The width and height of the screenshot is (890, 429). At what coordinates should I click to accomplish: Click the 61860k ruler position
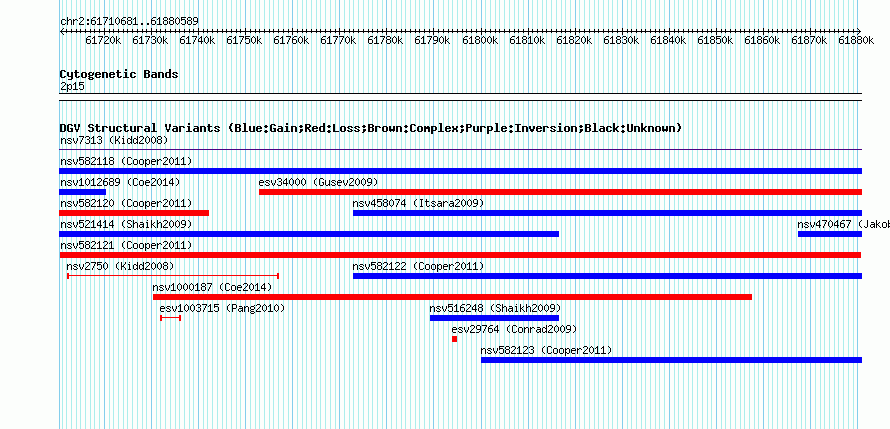[762, 40]
